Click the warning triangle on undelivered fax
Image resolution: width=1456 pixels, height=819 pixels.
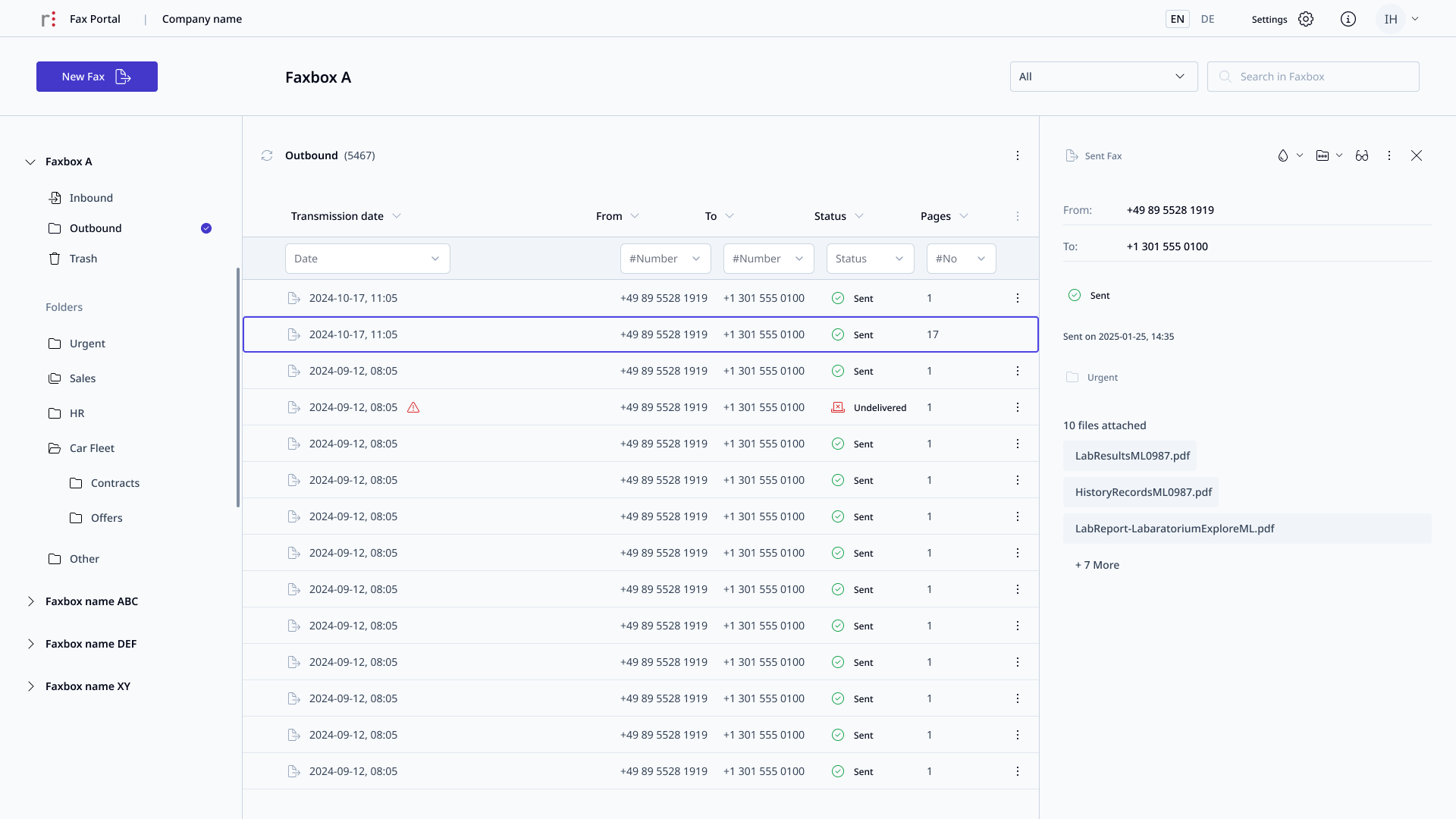click(x=413, y=407)
